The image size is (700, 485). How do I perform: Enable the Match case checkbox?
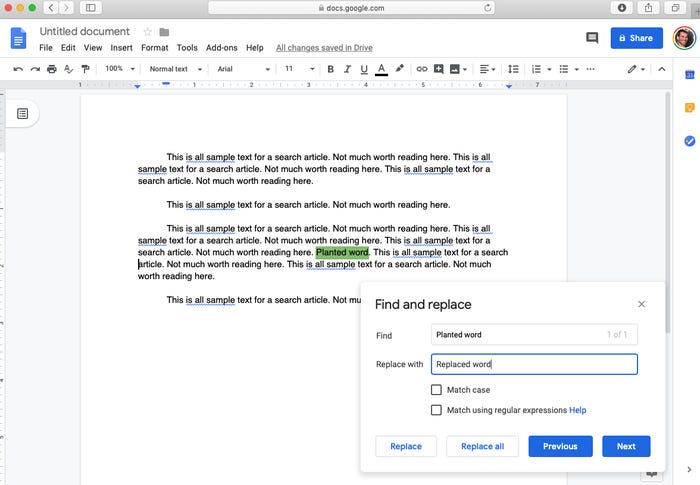[436, 390]
